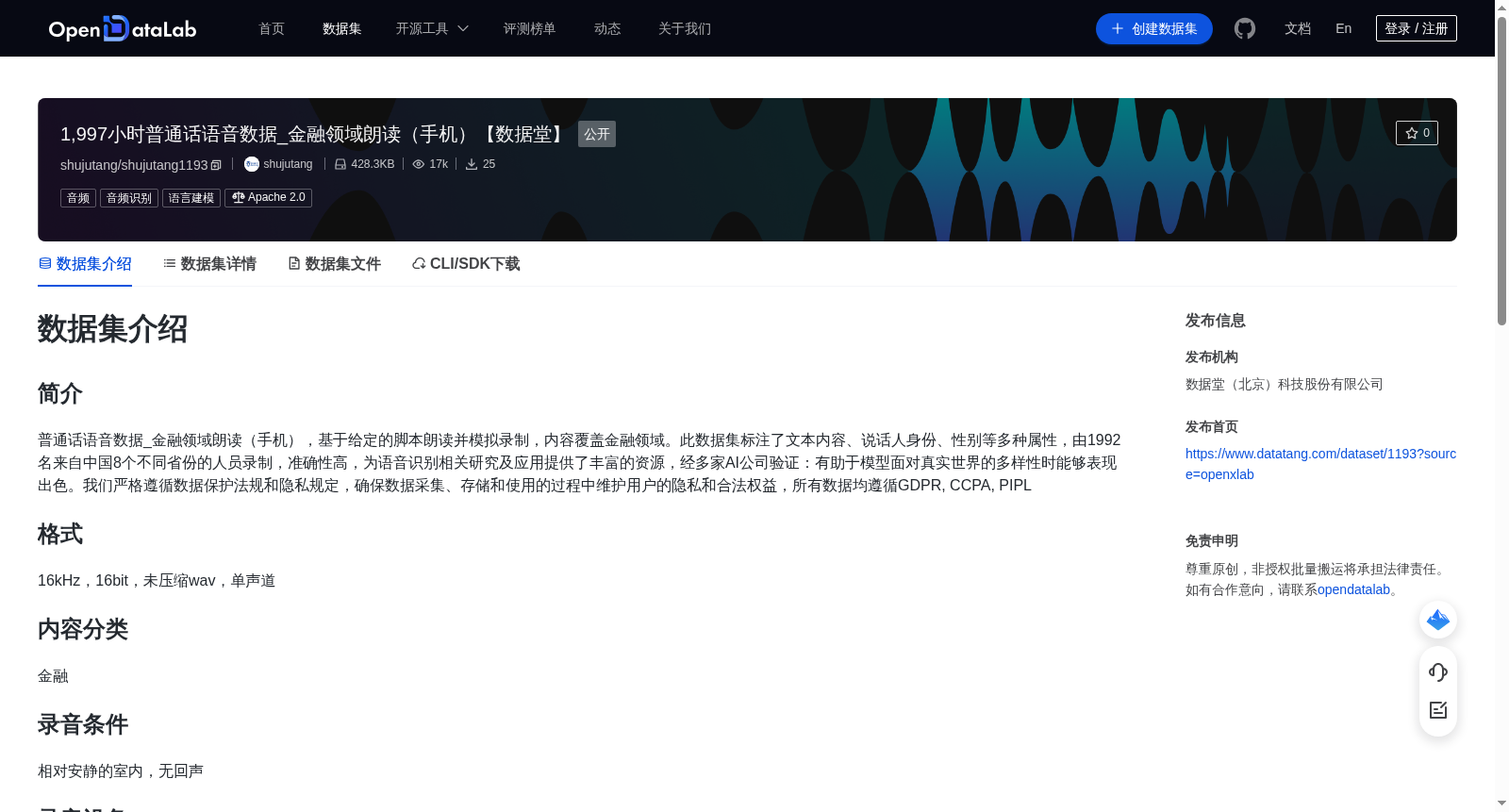Click the 16kHz，16bit format text
1509x812 pixels.
pos(157,581)
